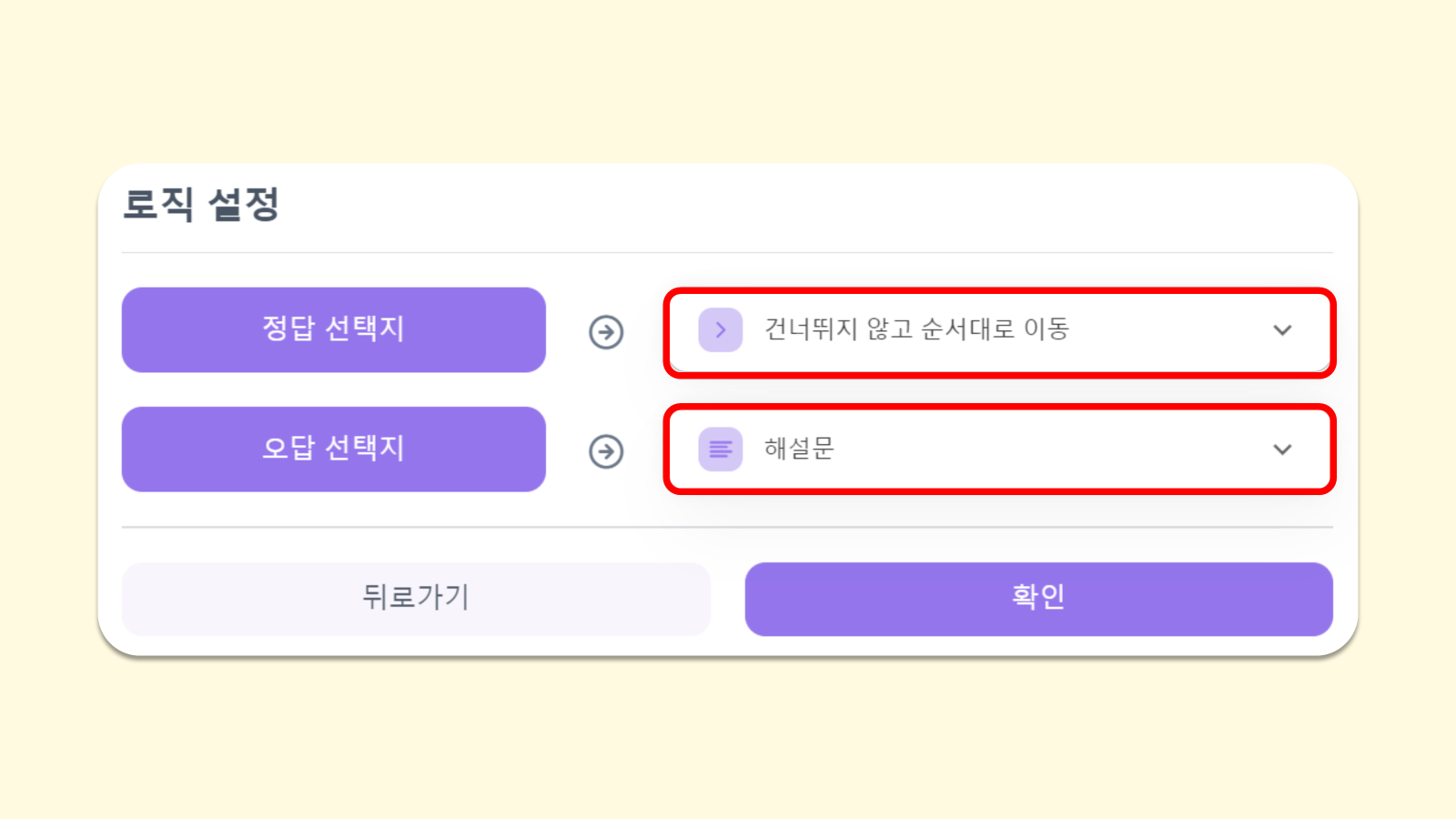Click the purple chevron icon before 건너뛰지 않고

[721, 330]
